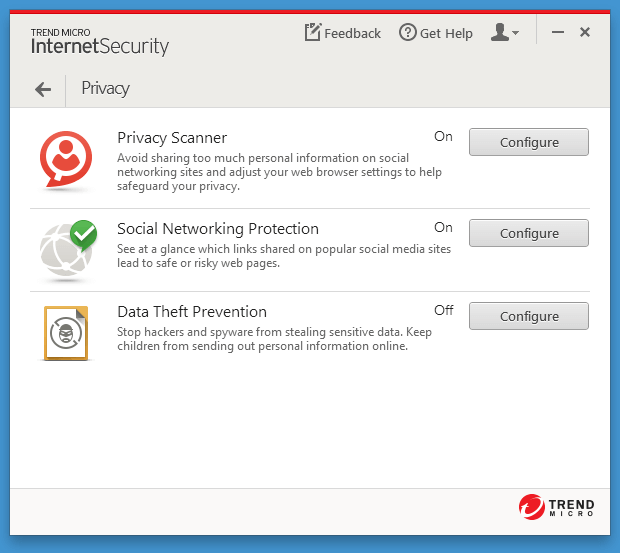Click the Privacy page heading
This screenshot has width=620, height=553.
click(106, 89)
